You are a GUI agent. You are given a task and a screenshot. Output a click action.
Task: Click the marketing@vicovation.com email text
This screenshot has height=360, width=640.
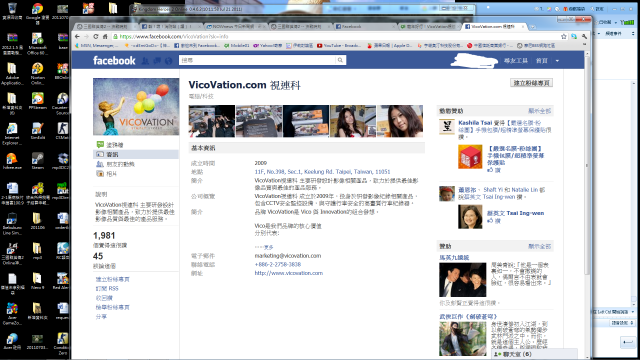288,256
